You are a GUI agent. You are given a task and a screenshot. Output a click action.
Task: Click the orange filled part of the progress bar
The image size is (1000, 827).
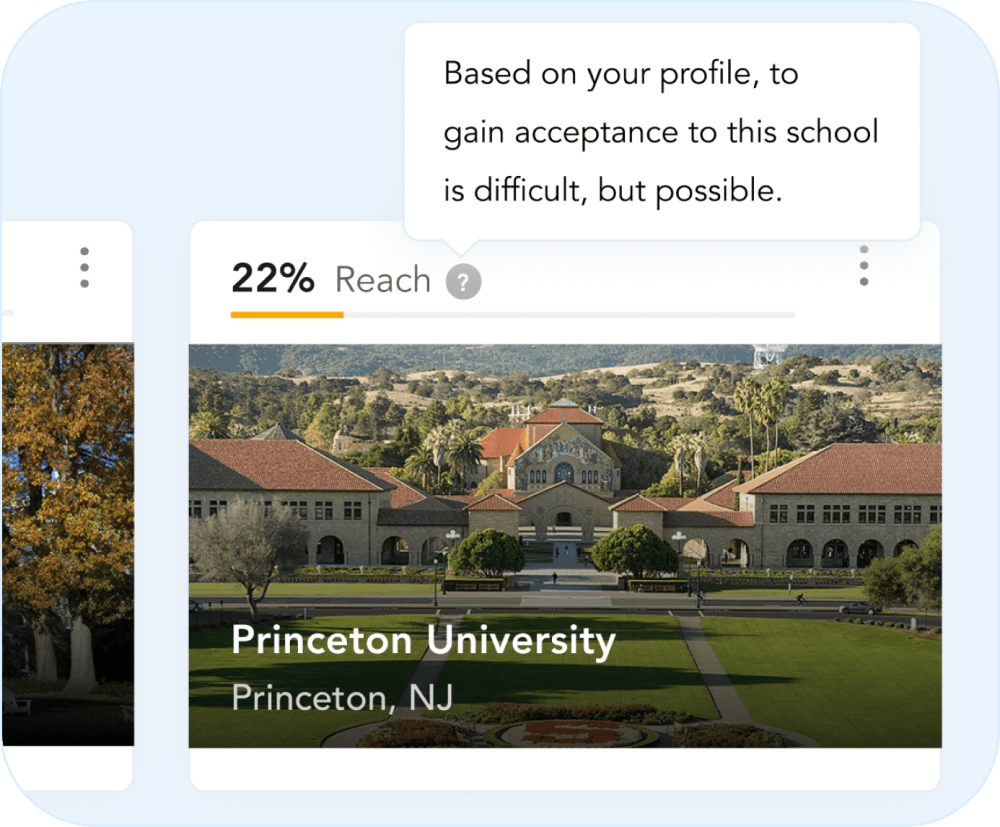(287, 315)
